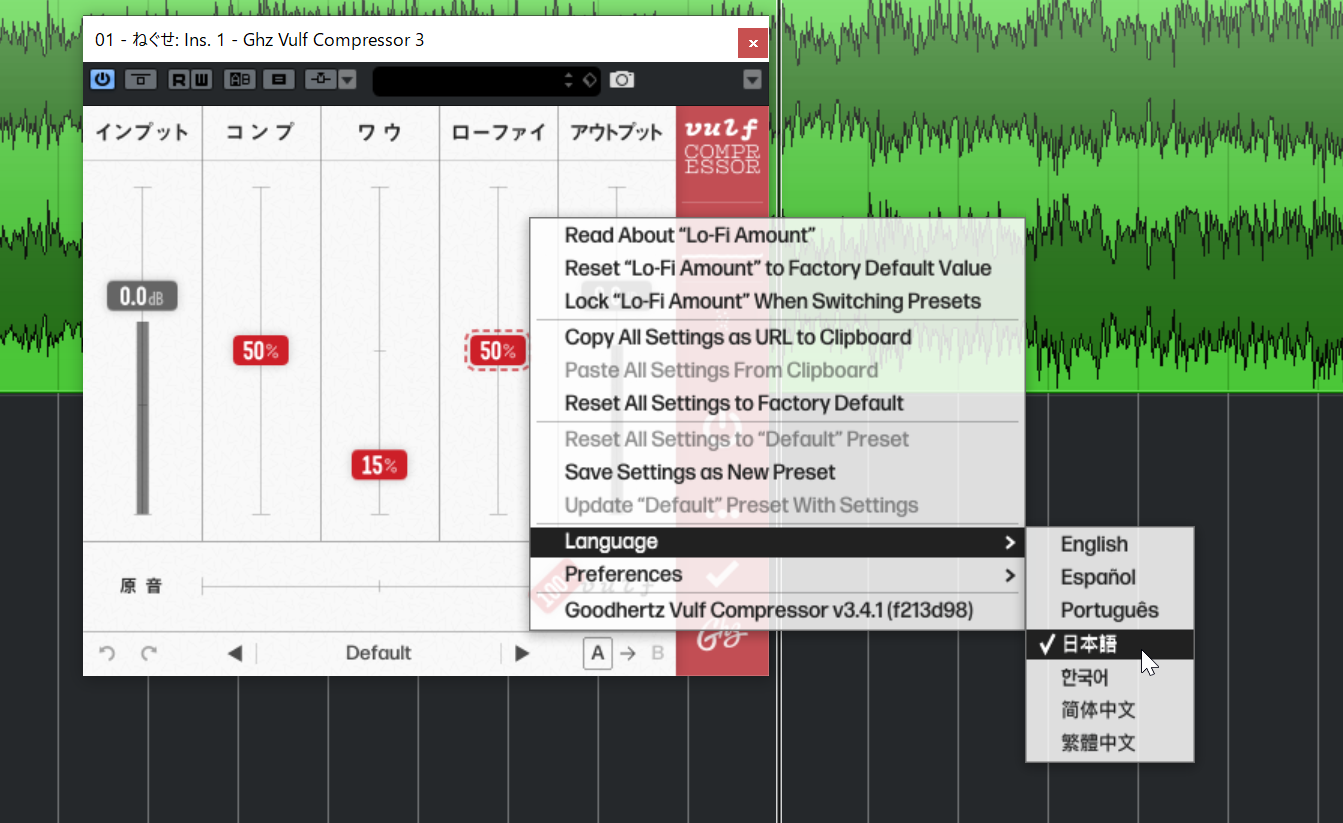This screenshot has height=823, width=1343.
Task: Open side-chain dropdown arrow
Action: pyautogui.click(x=347, y=80)
